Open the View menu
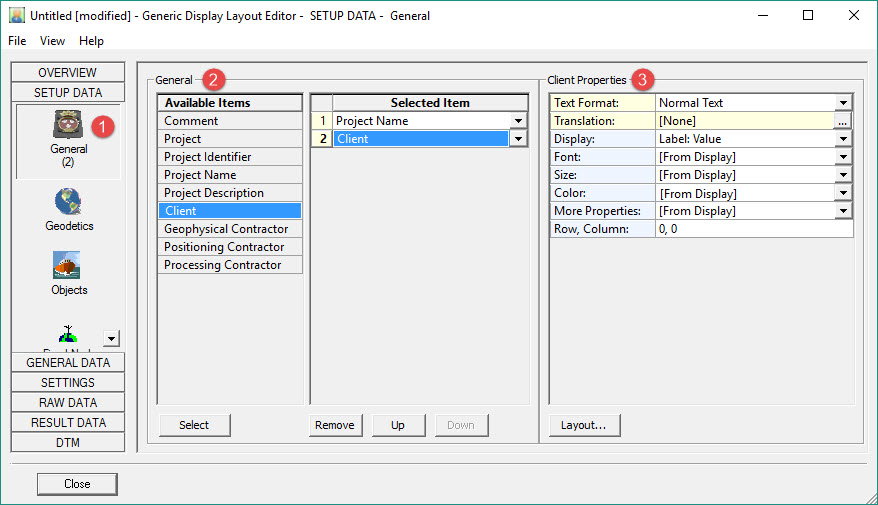 click(52, 41)
